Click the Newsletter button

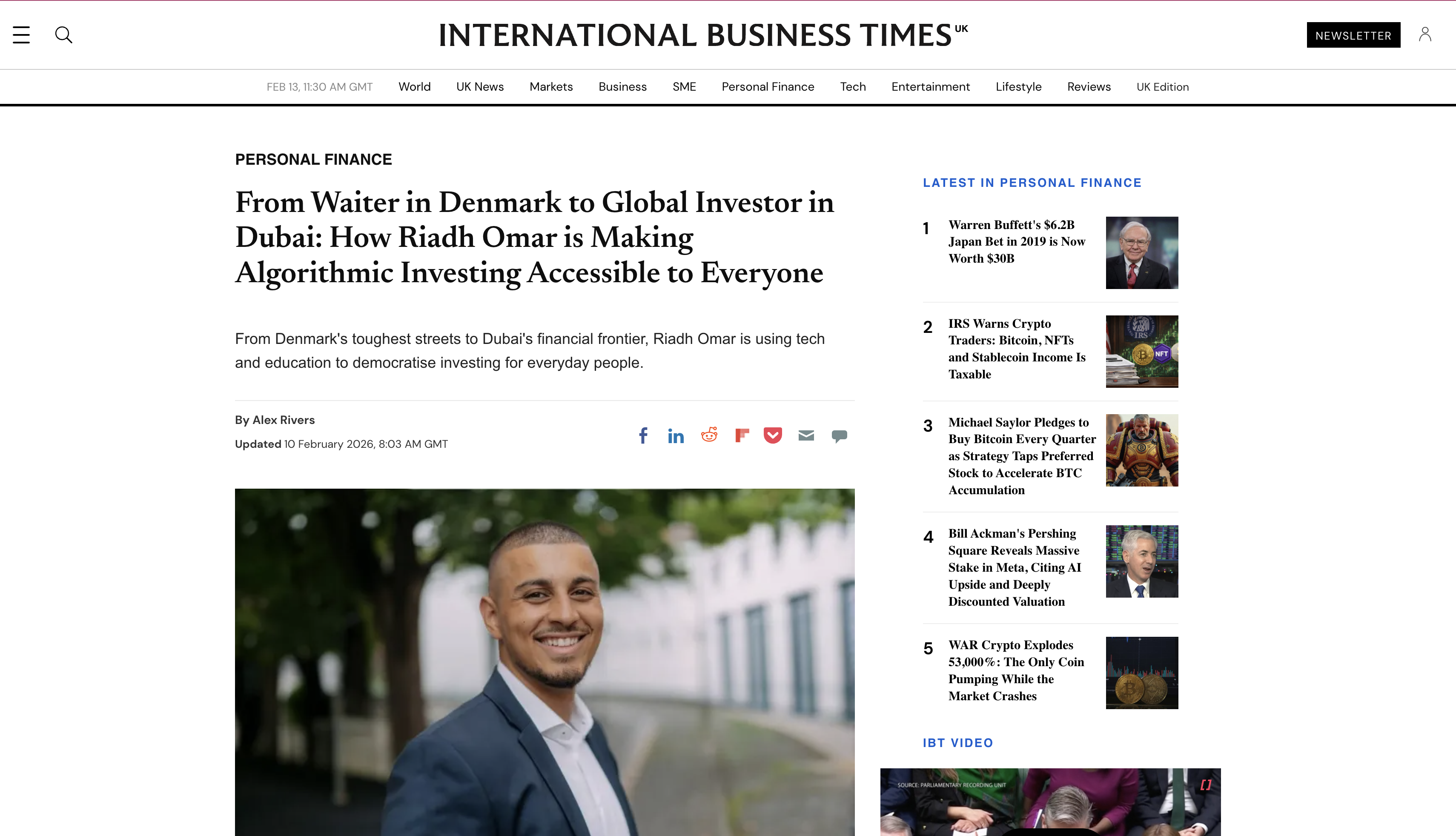pyautogui.click(x=1353, y=35)
